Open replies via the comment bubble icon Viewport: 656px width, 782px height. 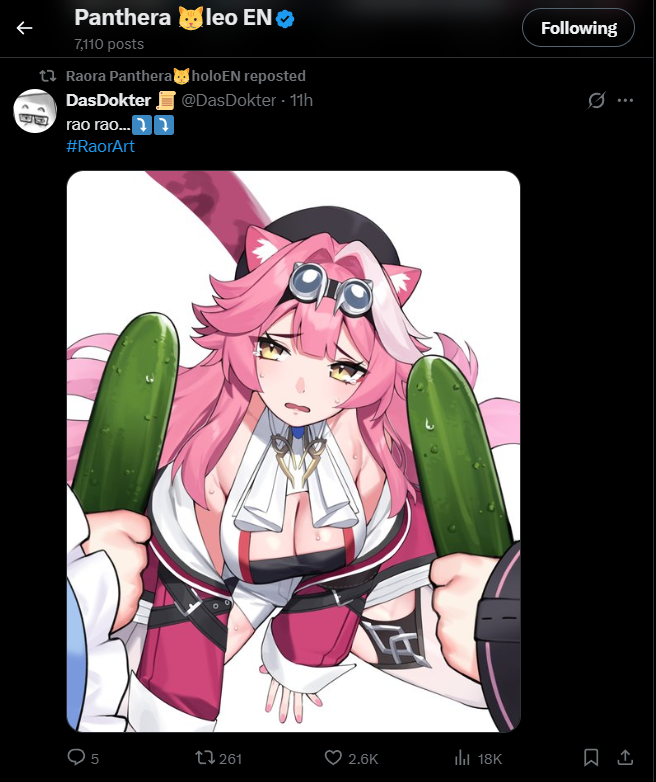pos(76,757)
